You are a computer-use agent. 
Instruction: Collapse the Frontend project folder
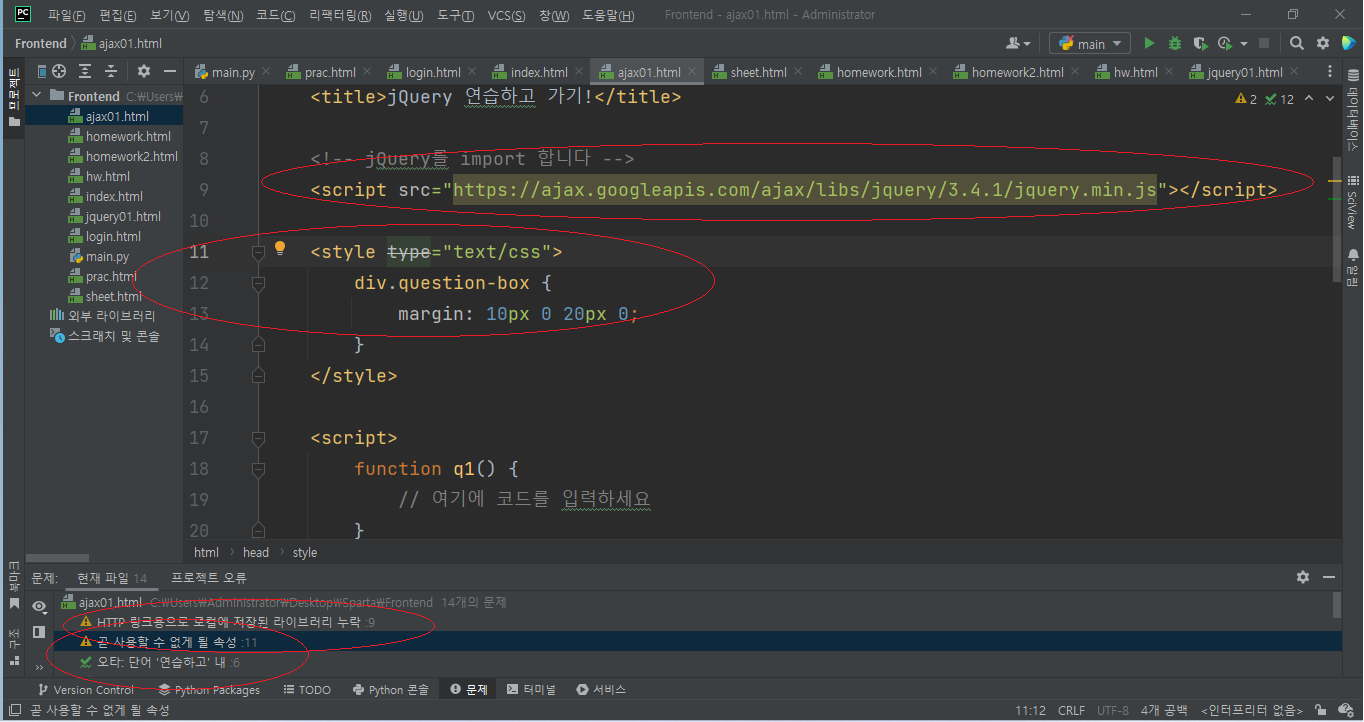click(37, 96)
